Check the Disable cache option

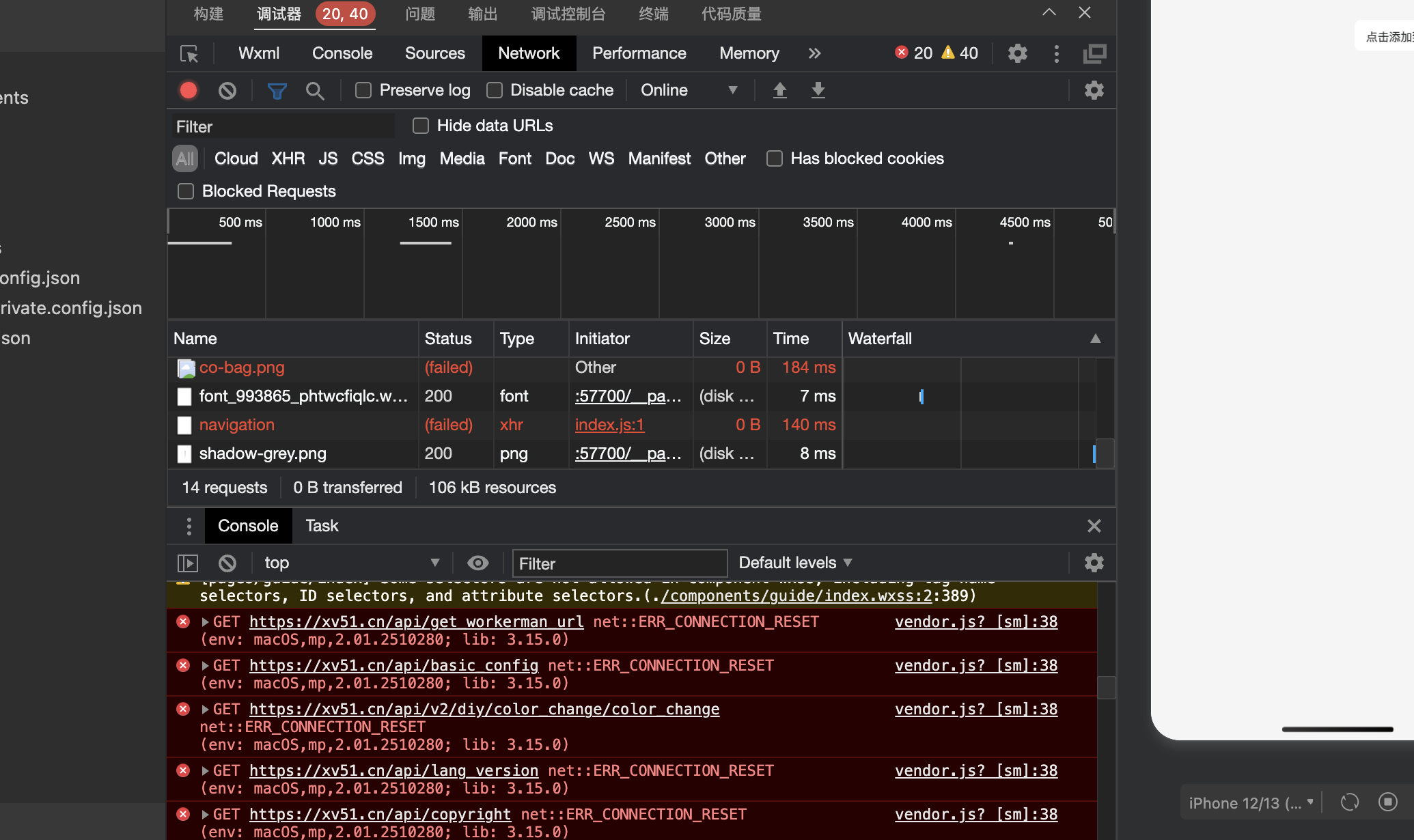tap(495, 90)
